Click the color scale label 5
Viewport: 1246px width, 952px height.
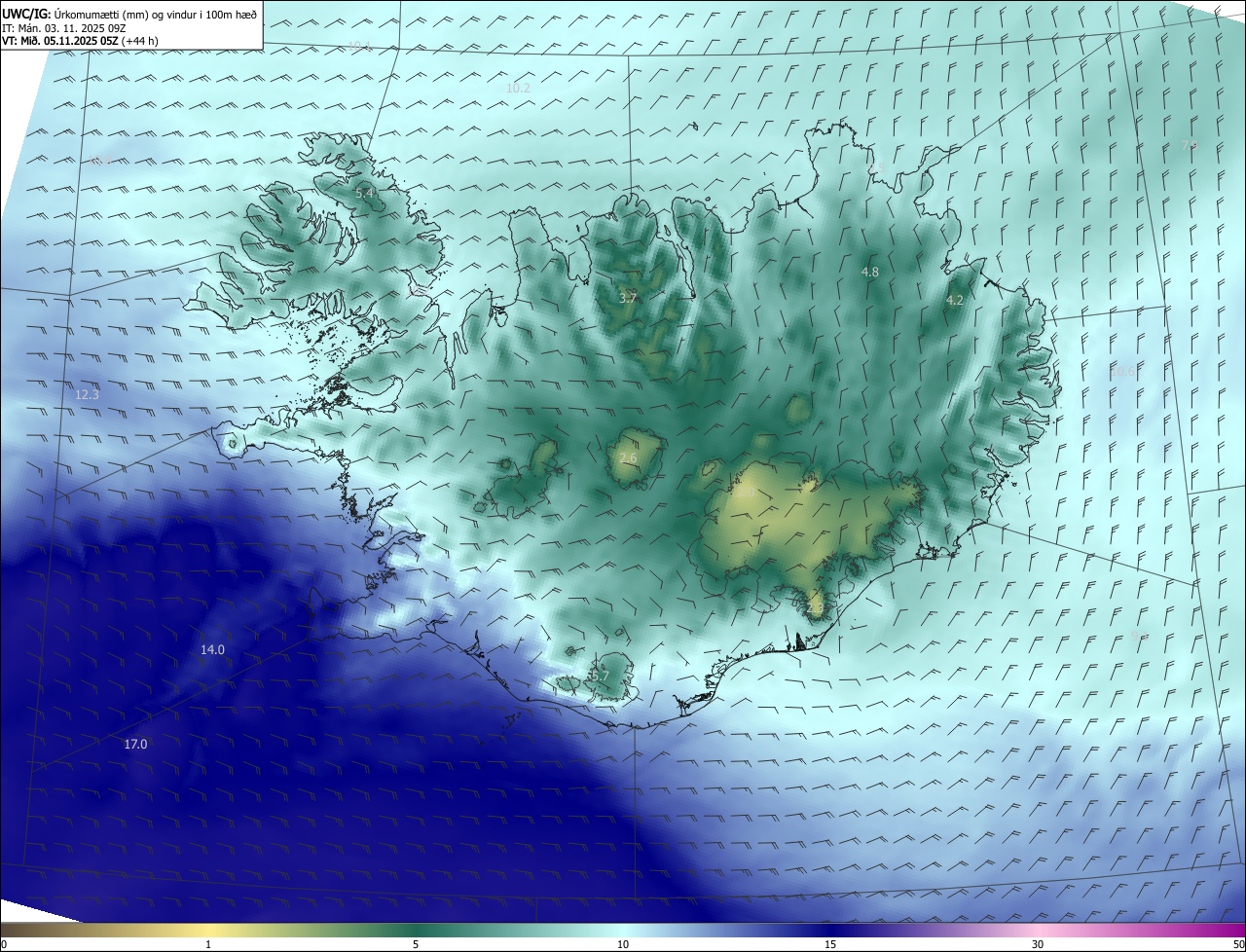point(416,945)
